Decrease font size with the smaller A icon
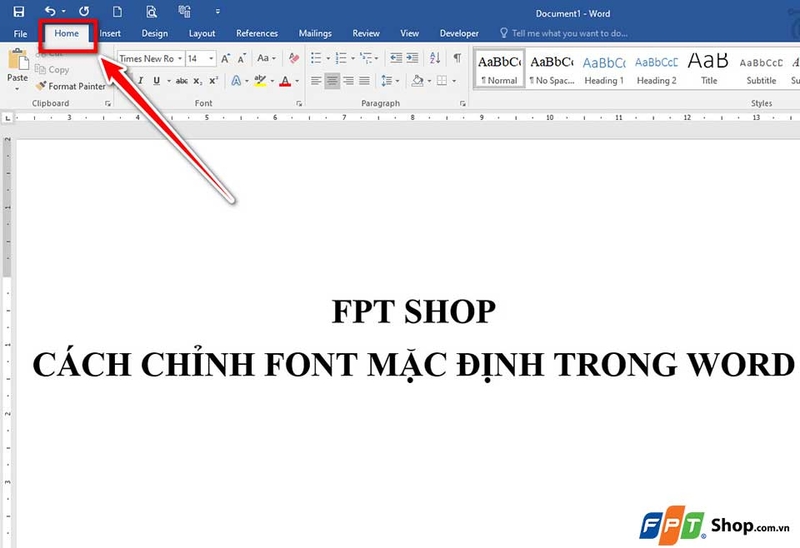The width and height of the screenshot is (800, 548). tap(242, 59)
